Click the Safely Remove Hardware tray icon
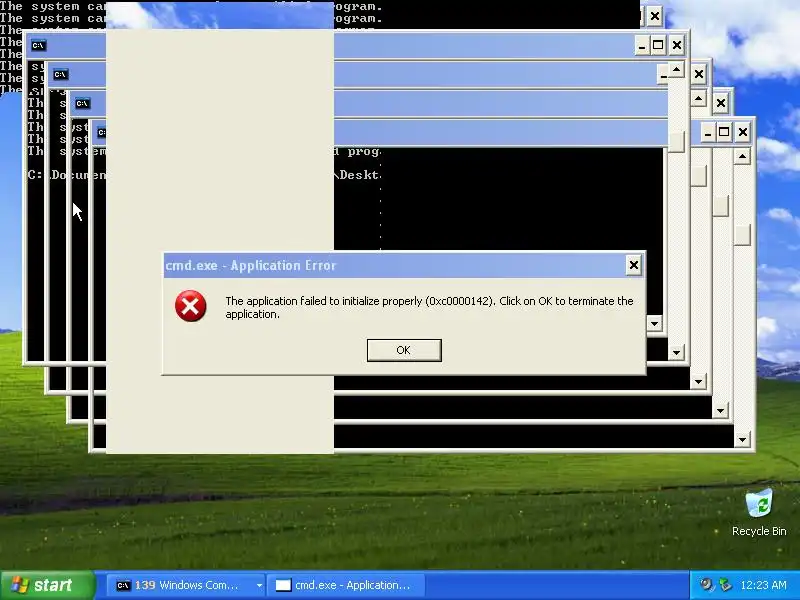Screen dimensions: 800x600 tap(724, 585)
